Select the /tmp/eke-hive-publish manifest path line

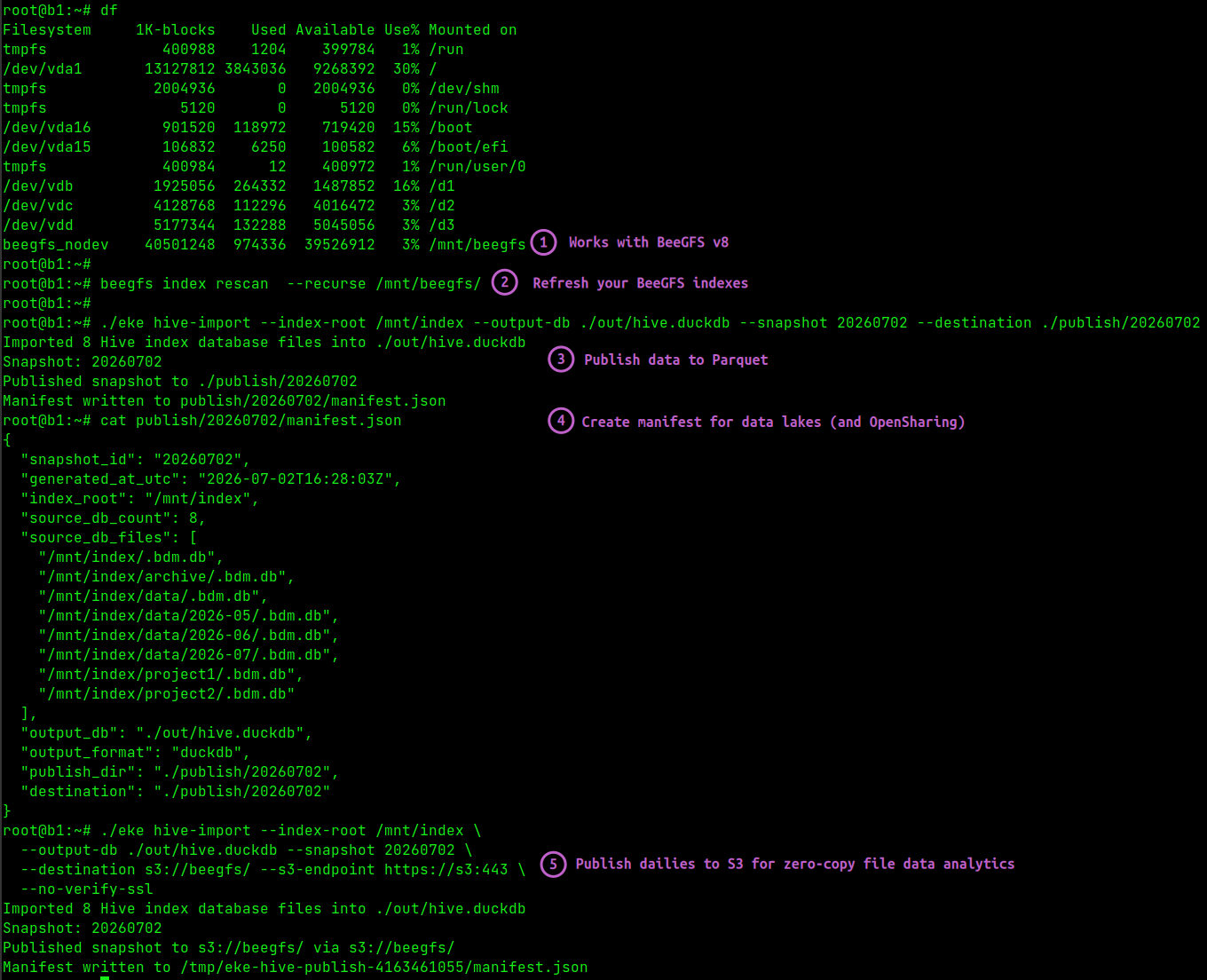pyautogui.click(x=296, y=968)
